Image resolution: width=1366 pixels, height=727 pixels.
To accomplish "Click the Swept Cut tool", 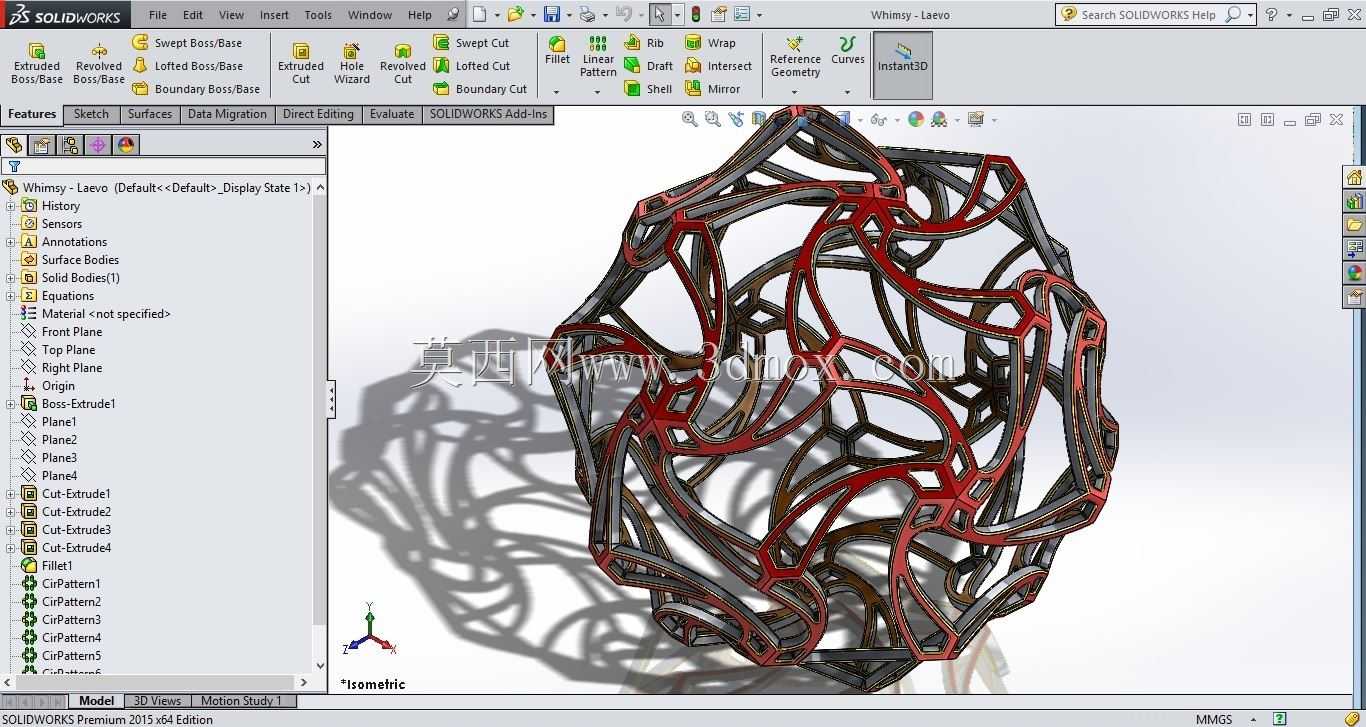I will [x=471, y=43].
